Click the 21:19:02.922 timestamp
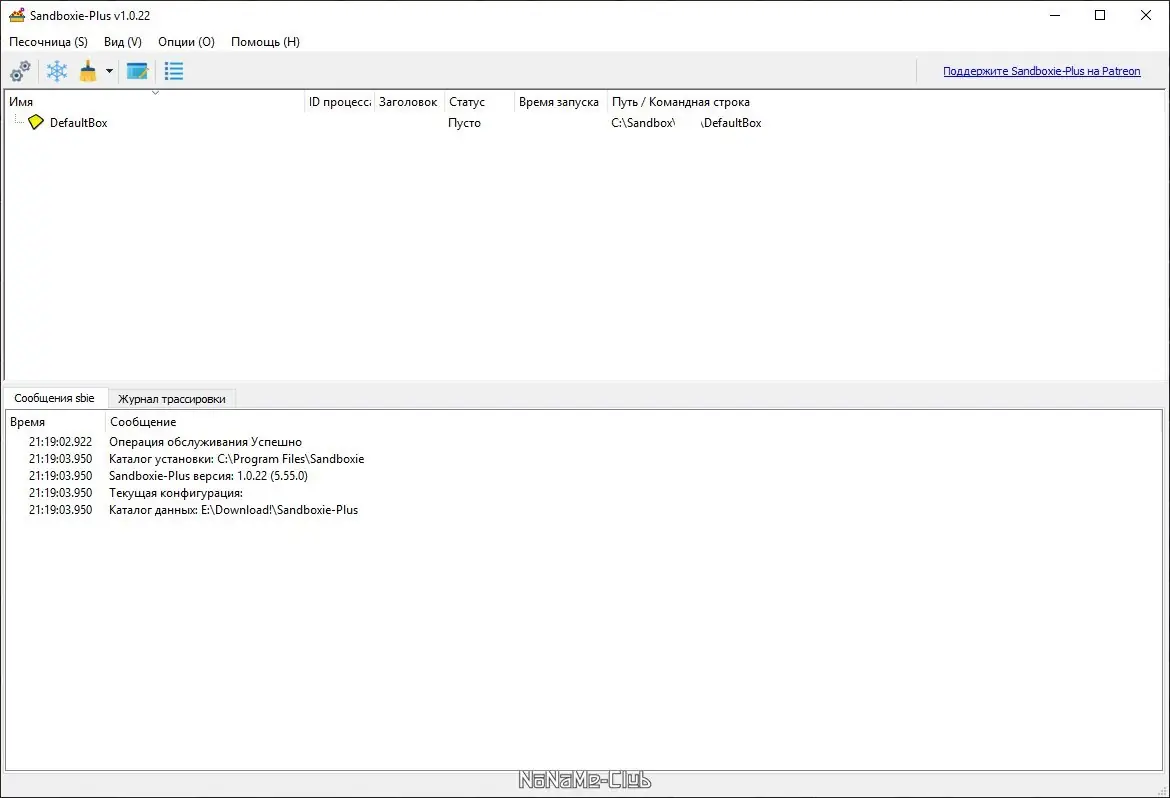This screenshot has height=798, width=1170. click(60, 442)
